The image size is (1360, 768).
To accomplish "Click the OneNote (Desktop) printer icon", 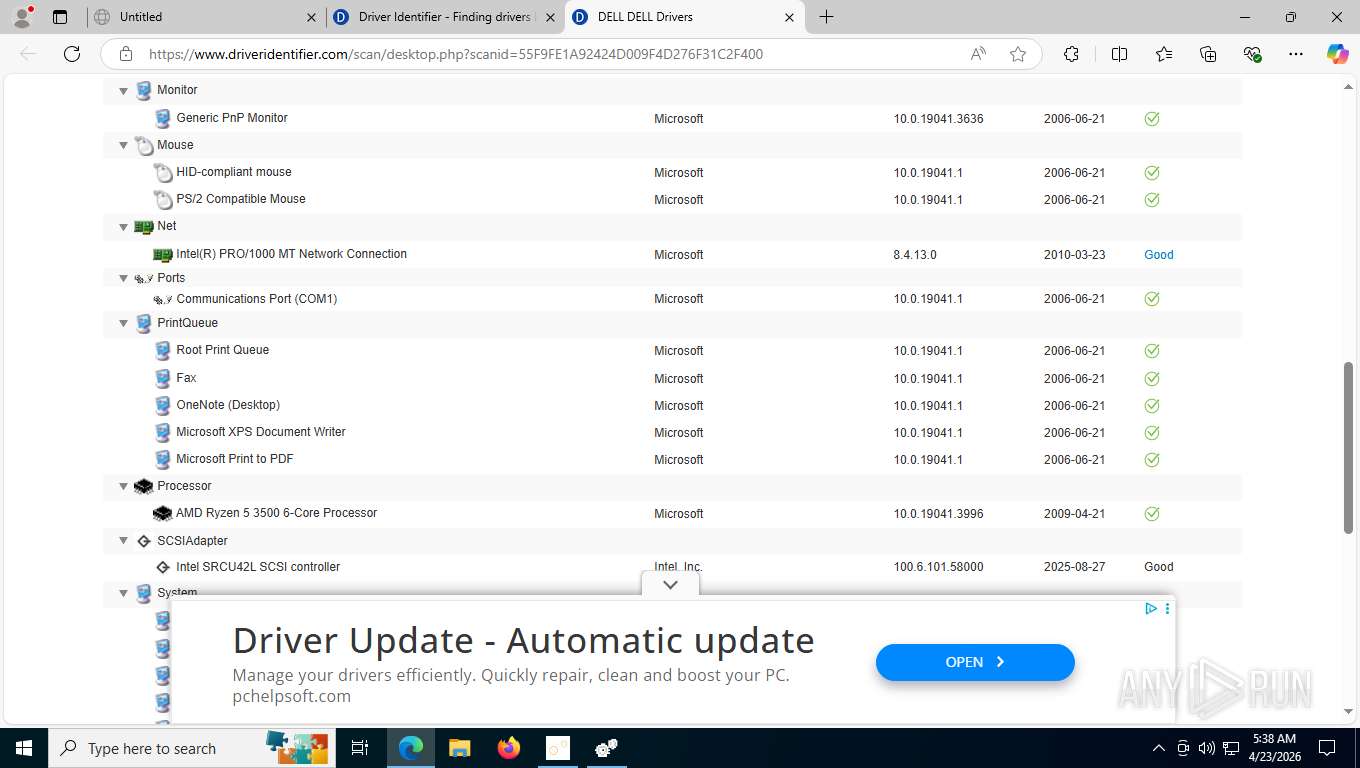I will point(163,405).
